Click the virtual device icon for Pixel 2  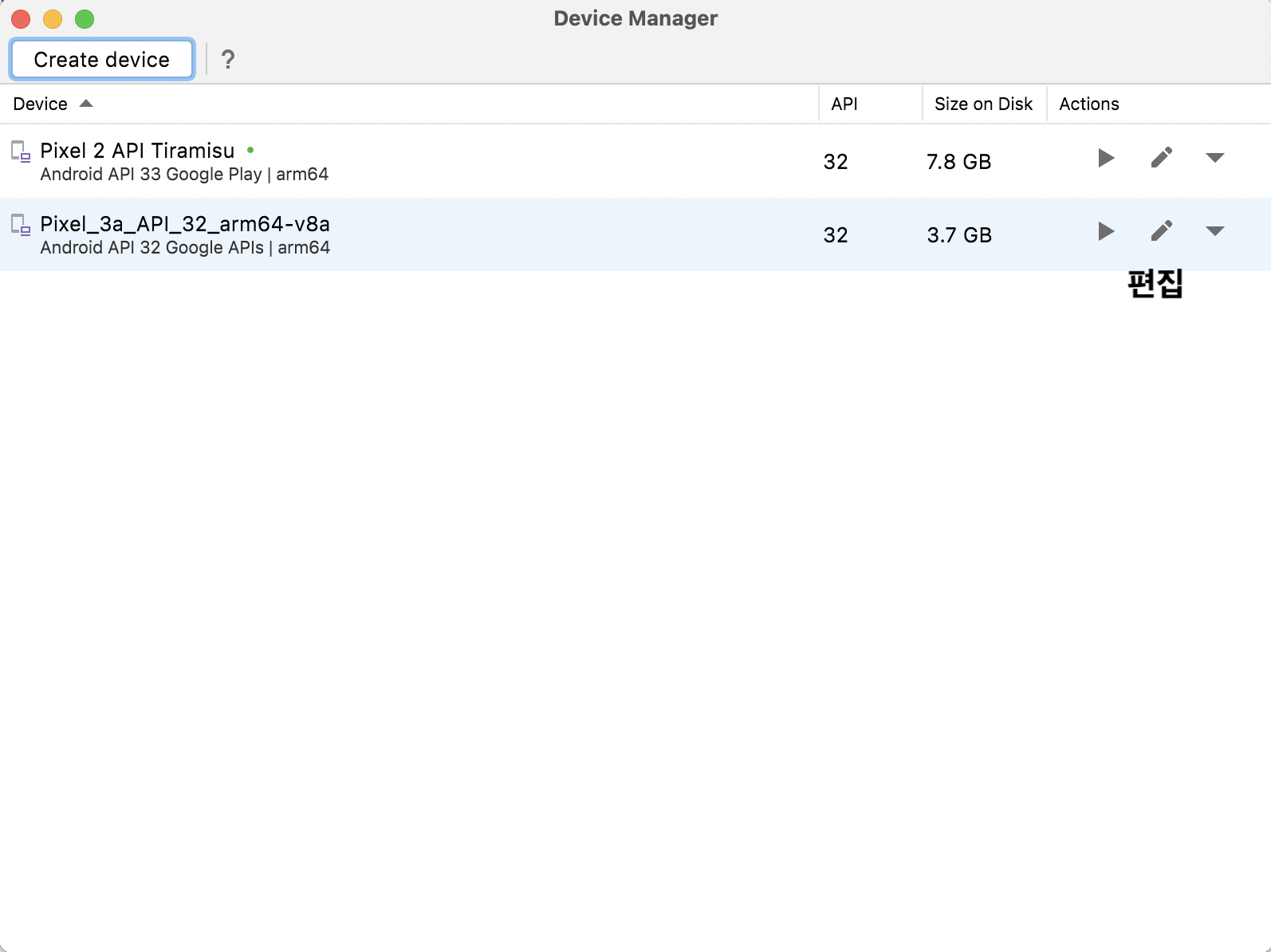pos(21,151)
